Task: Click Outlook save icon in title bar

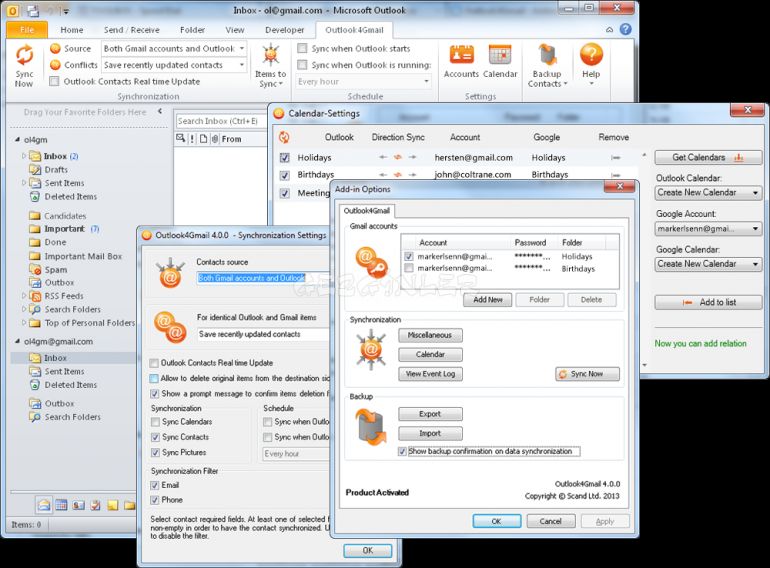Action: point(33,10)
